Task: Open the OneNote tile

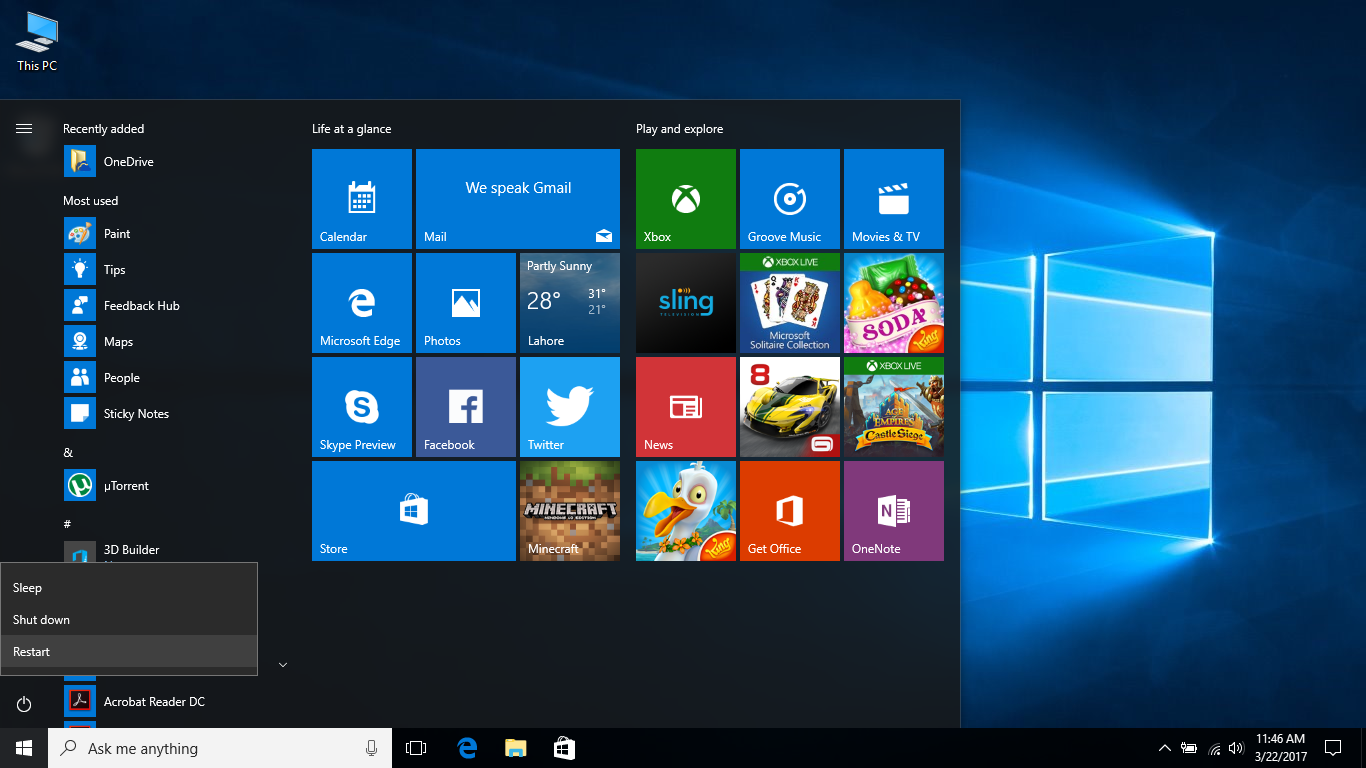Action: (x=894, y=511)
